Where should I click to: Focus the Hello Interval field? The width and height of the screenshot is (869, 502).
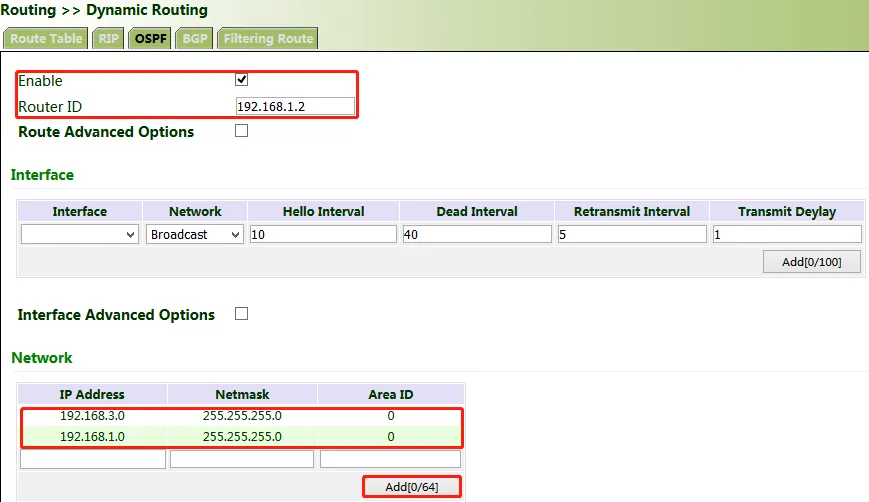pyautogui.click(x=323, y=234)
